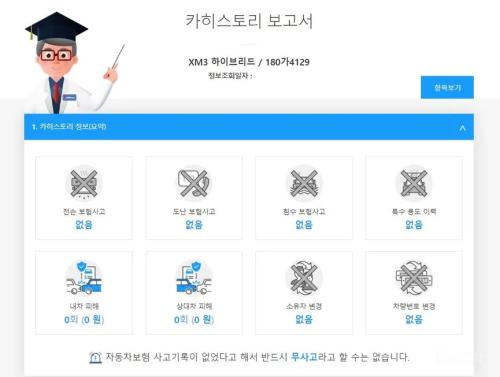Click the professor mascot illustration
The image size is (500, 377).
[x=74, y=63]
